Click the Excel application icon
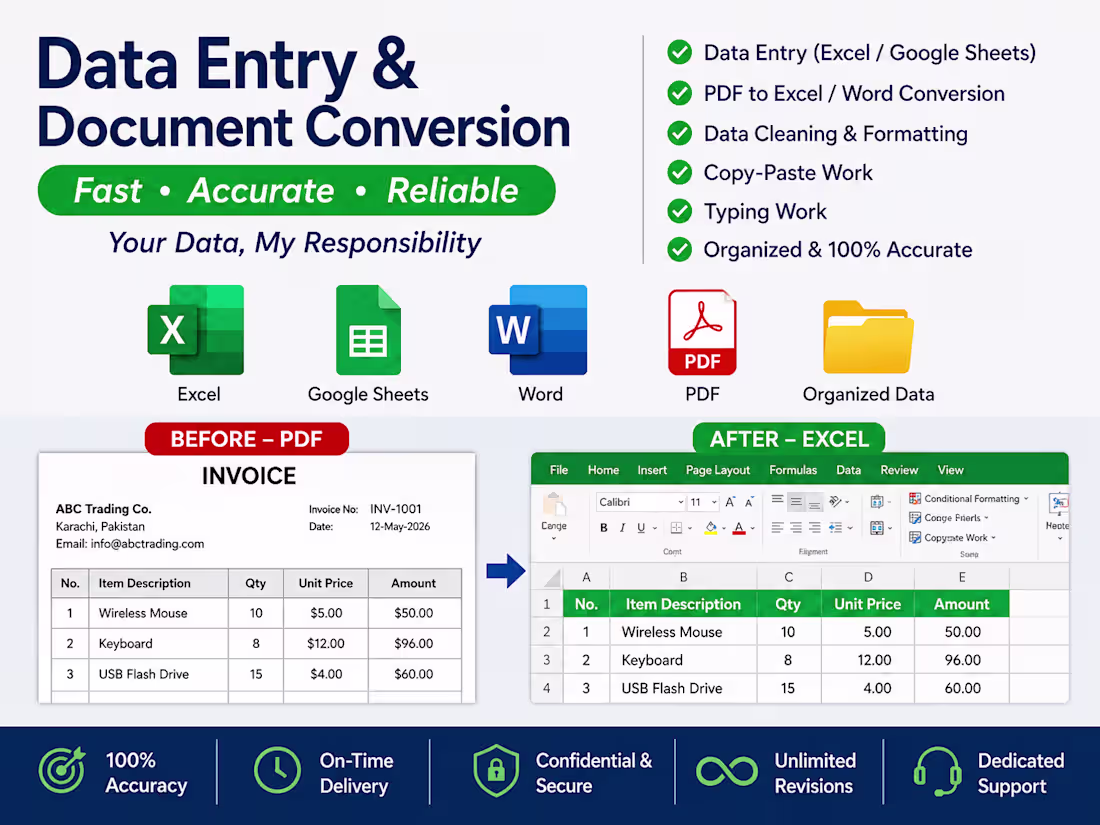1100x825 pixels. click(196, 330)
